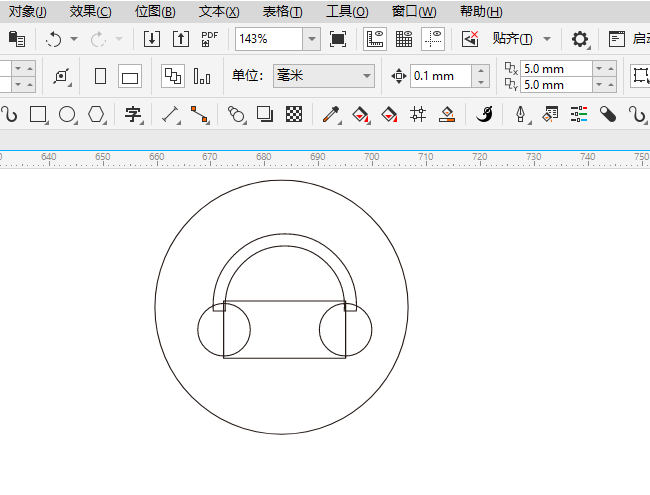Screen dimensions: 650x495
Task: Open the zoom level dropdown at 143%
Action: 311,39
